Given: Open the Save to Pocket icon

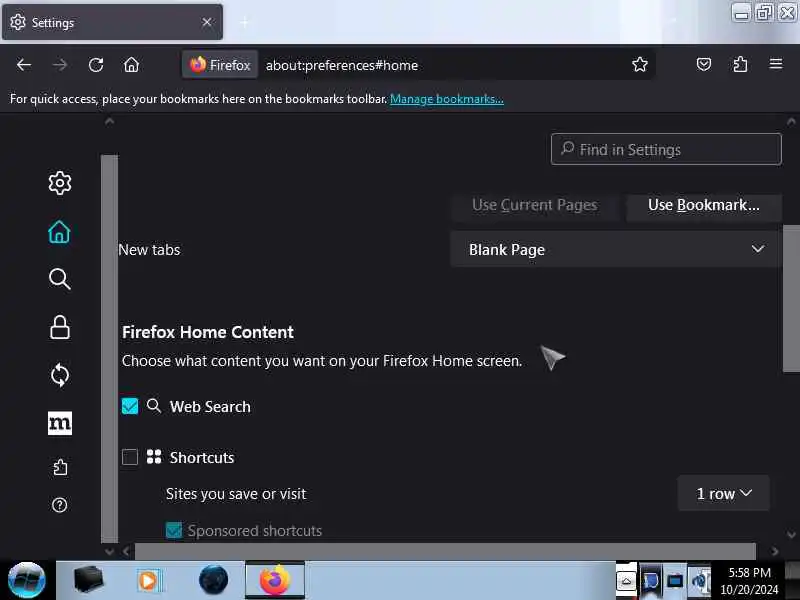Looking at the screenshot, I should coord(704,64).
